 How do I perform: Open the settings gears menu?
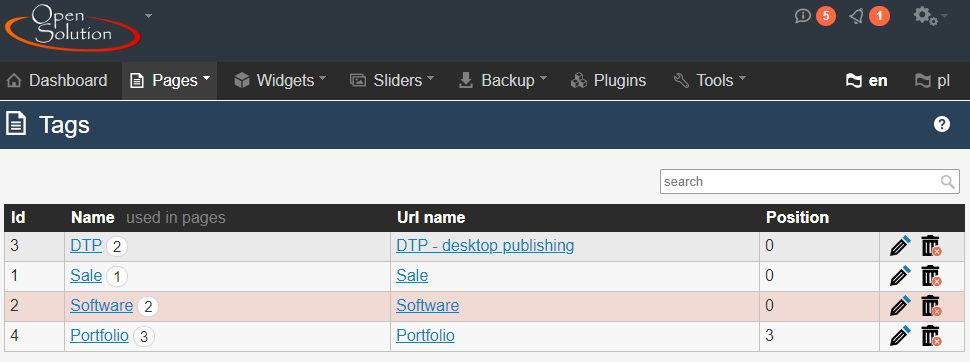tap(930, 15)
